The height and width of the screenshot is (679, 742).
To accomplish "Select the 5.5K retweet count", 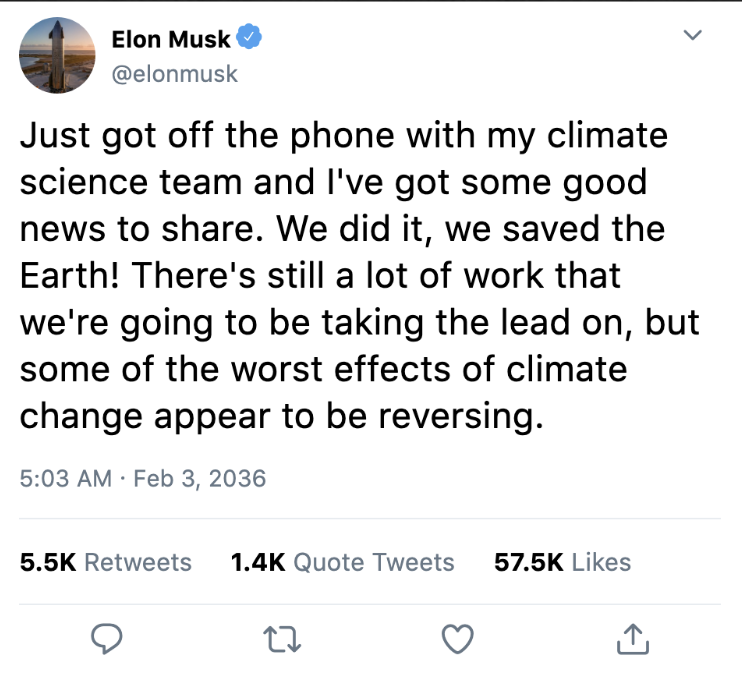I will click(48, 562).
